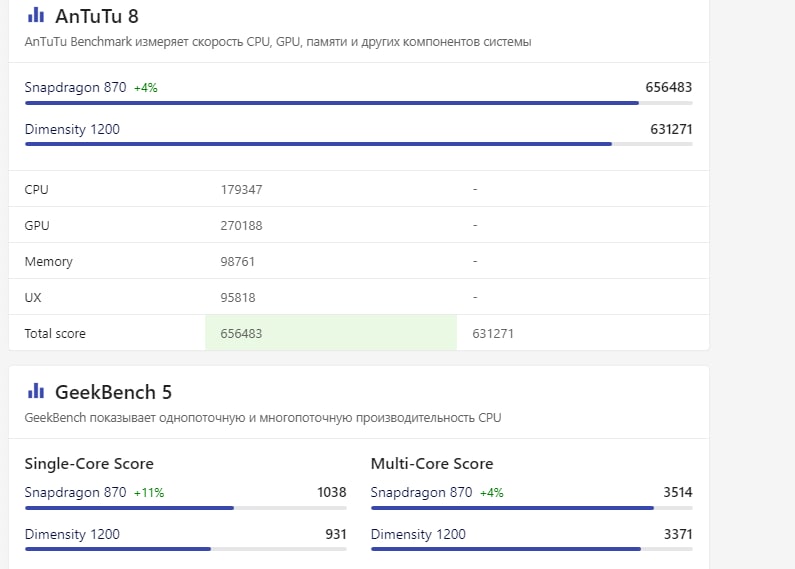Click Snapdragon 870 under Single-Core Score
Screen dimensions: 795x569
pyautogui.click(x=75, y=492)
